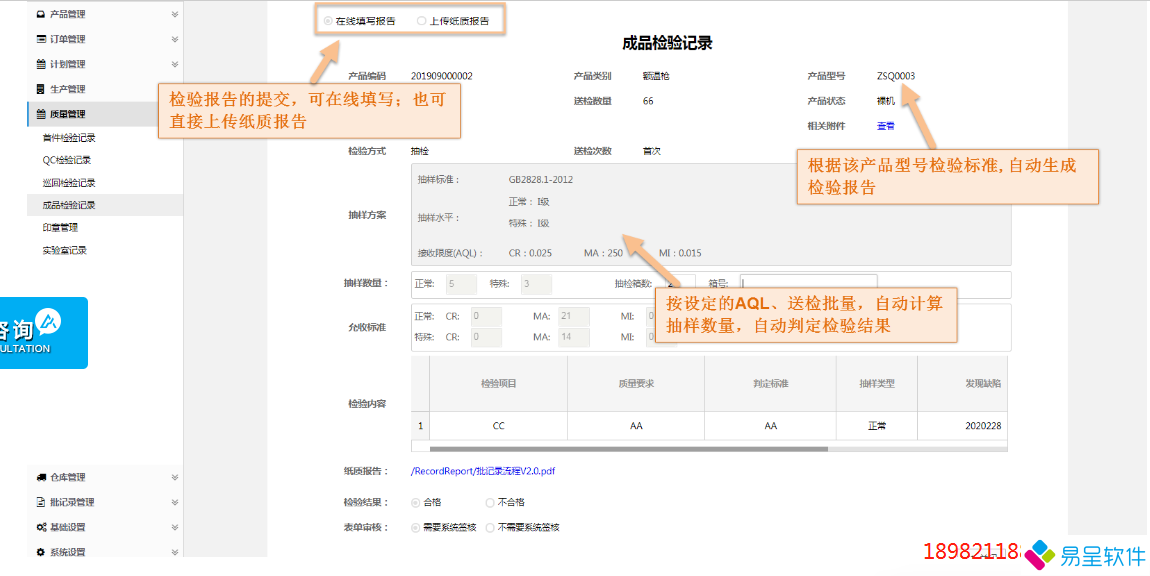This screenshot has width=1150, height=576.
Task: Mark inspection result as 不合格
Action: 490,503
